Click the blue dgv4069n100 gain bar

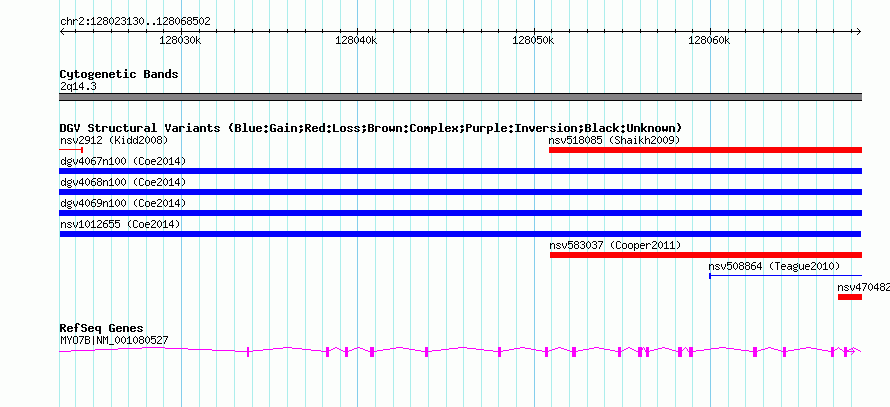pos(461,213)
